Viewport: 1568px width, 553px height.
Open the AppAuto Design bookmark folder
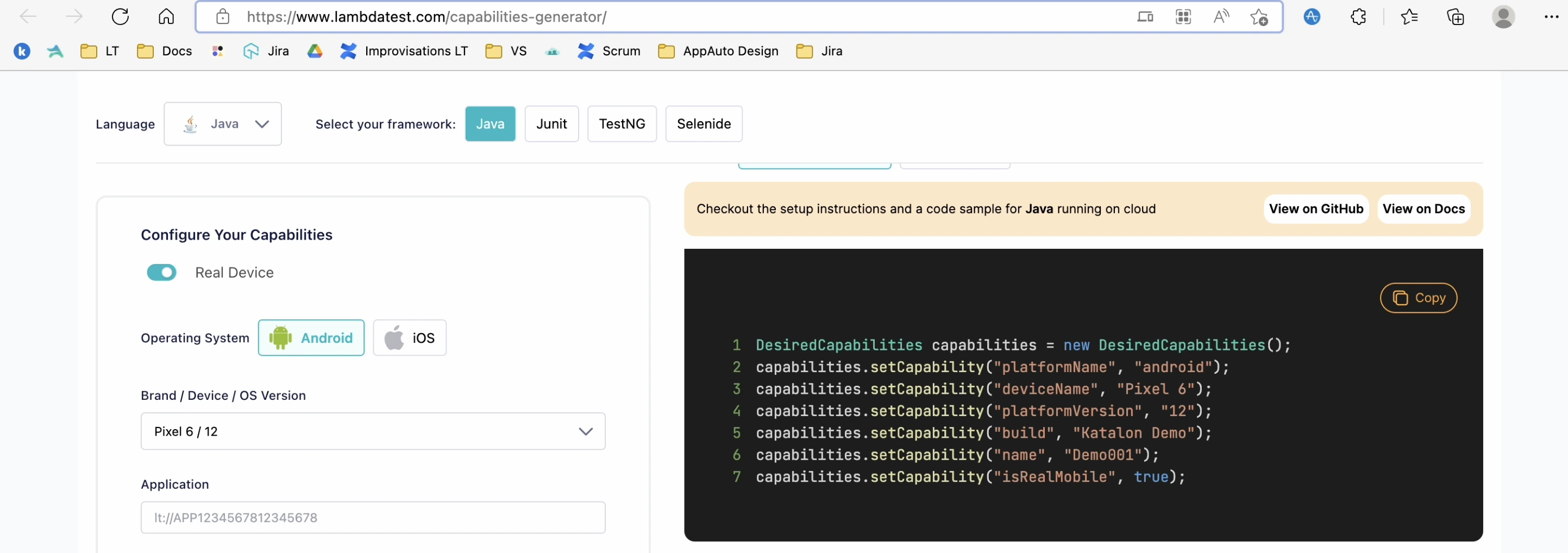click(x=718, y=51)
